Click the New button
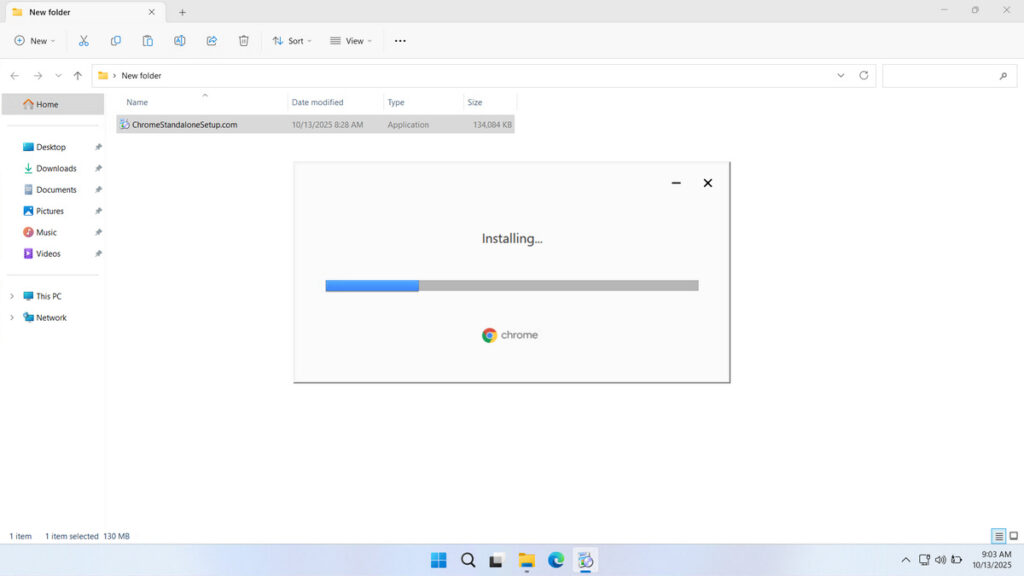Image resolution: width=1024 pixels, height=576 pixels. 32,41
